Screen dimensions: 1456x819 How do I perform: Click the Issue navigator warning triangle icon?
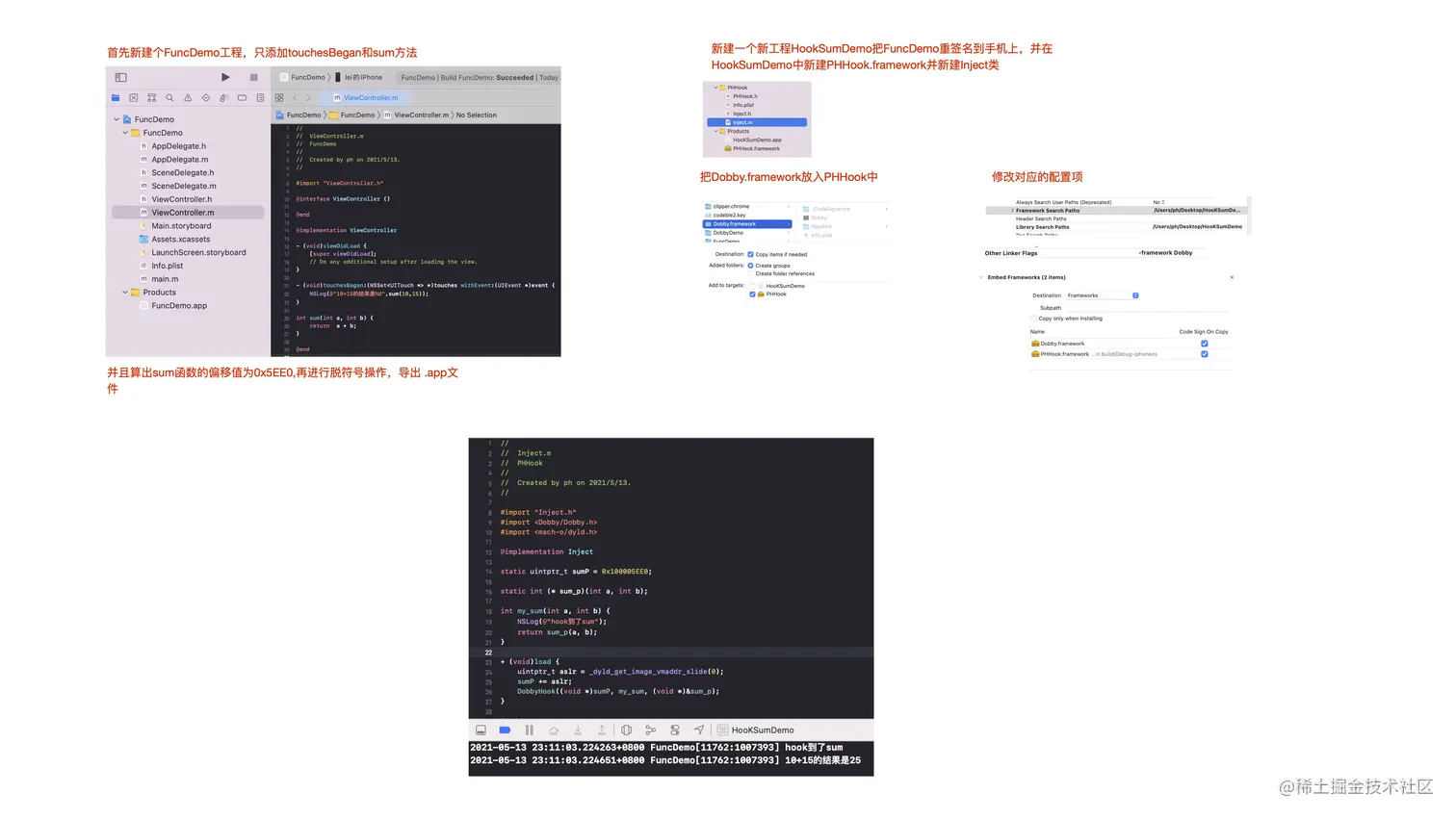189,97
